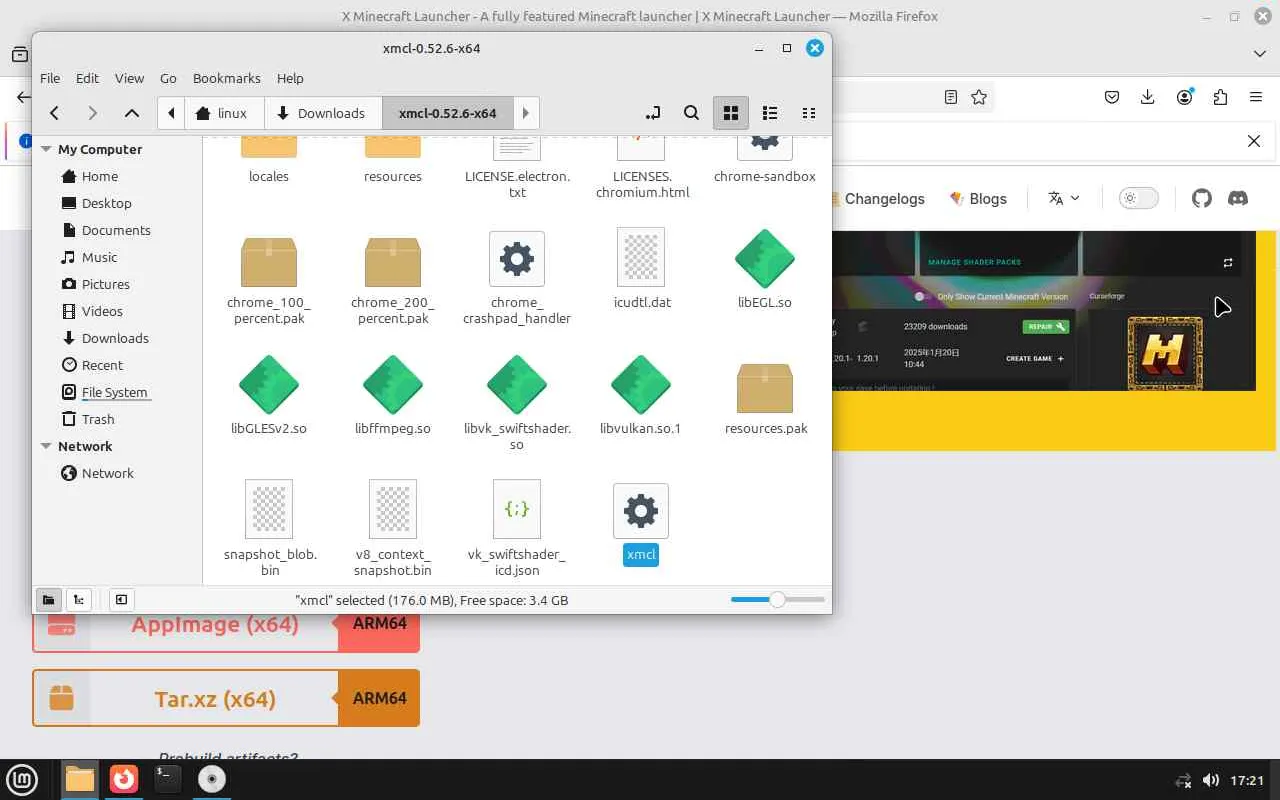Open Home in the sidebar
Screen dimensions: 1280x800
point(100,176)
